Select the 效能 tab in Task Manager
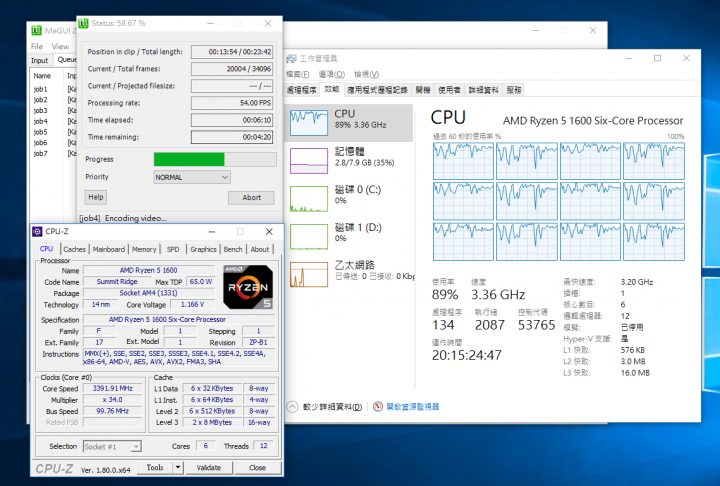Screen dimensions: 720x486 pos(332,89)
